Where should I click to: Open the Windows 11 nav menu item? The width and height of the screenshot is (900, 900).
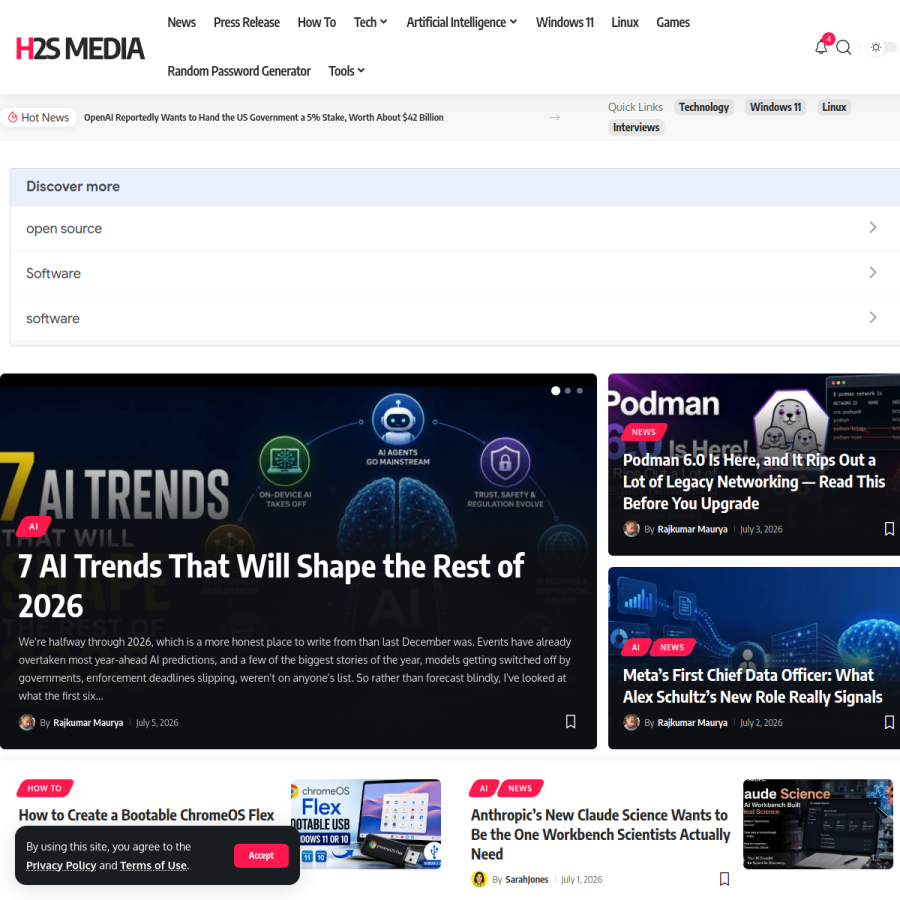(x=565, y=22)
